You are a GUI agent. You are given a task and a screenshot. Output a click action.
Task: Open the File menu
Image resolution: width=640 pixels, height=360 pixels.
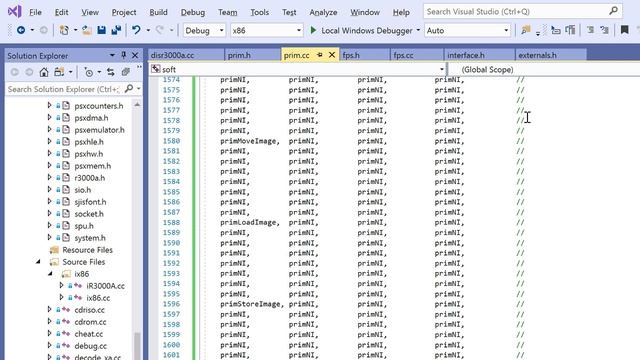pyautogui.click(x=35, y=12)
